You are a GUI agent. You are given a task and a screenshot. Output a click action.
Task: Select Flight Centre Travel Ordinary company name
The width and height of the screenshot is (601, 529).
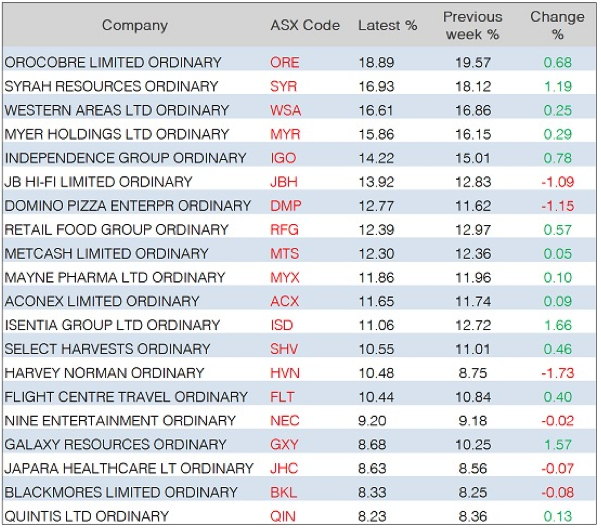pyautogui.click(x=126, y=397)
